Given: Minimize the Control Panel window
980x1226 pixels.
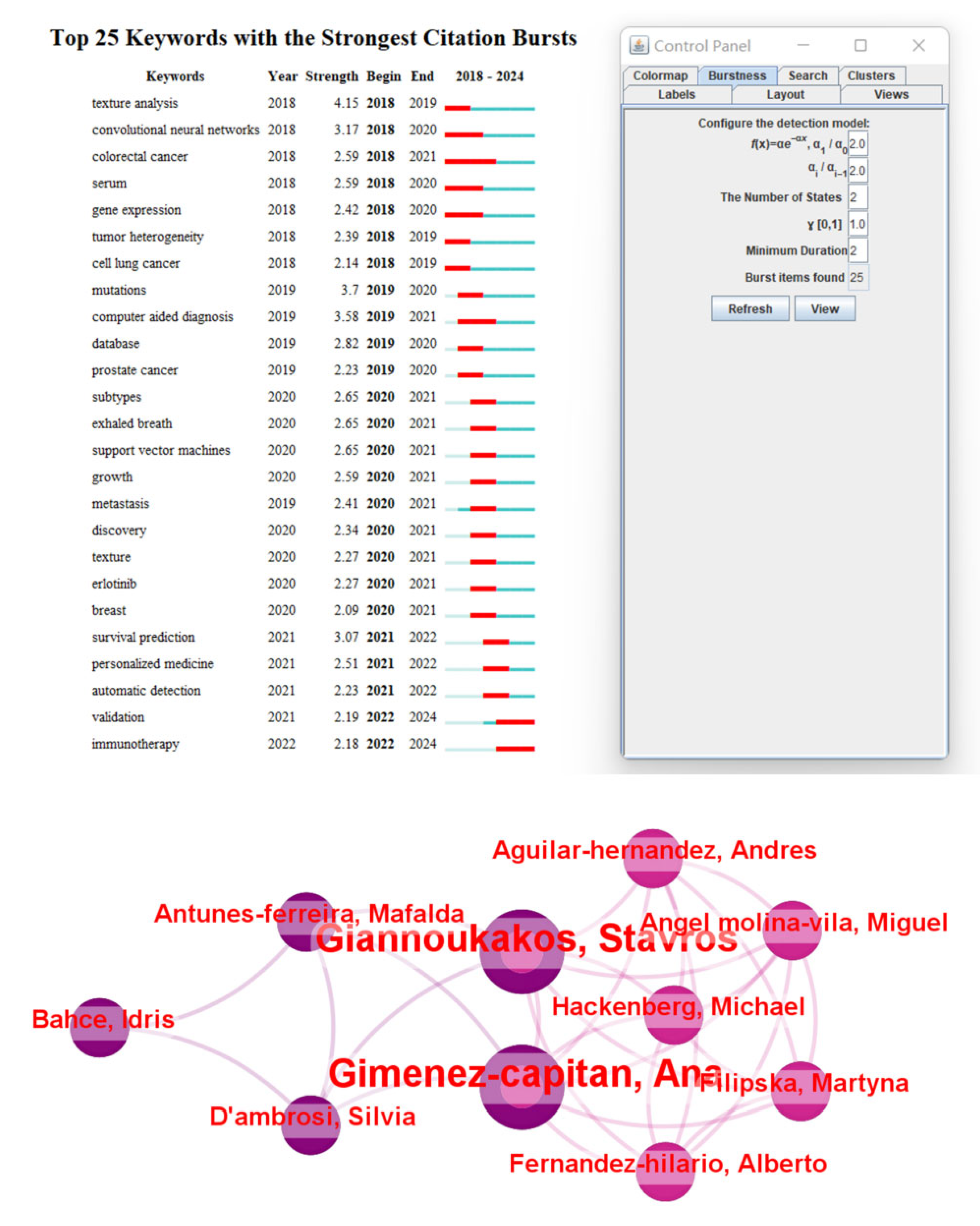Looking at the screenshot, I should [803, 45].
